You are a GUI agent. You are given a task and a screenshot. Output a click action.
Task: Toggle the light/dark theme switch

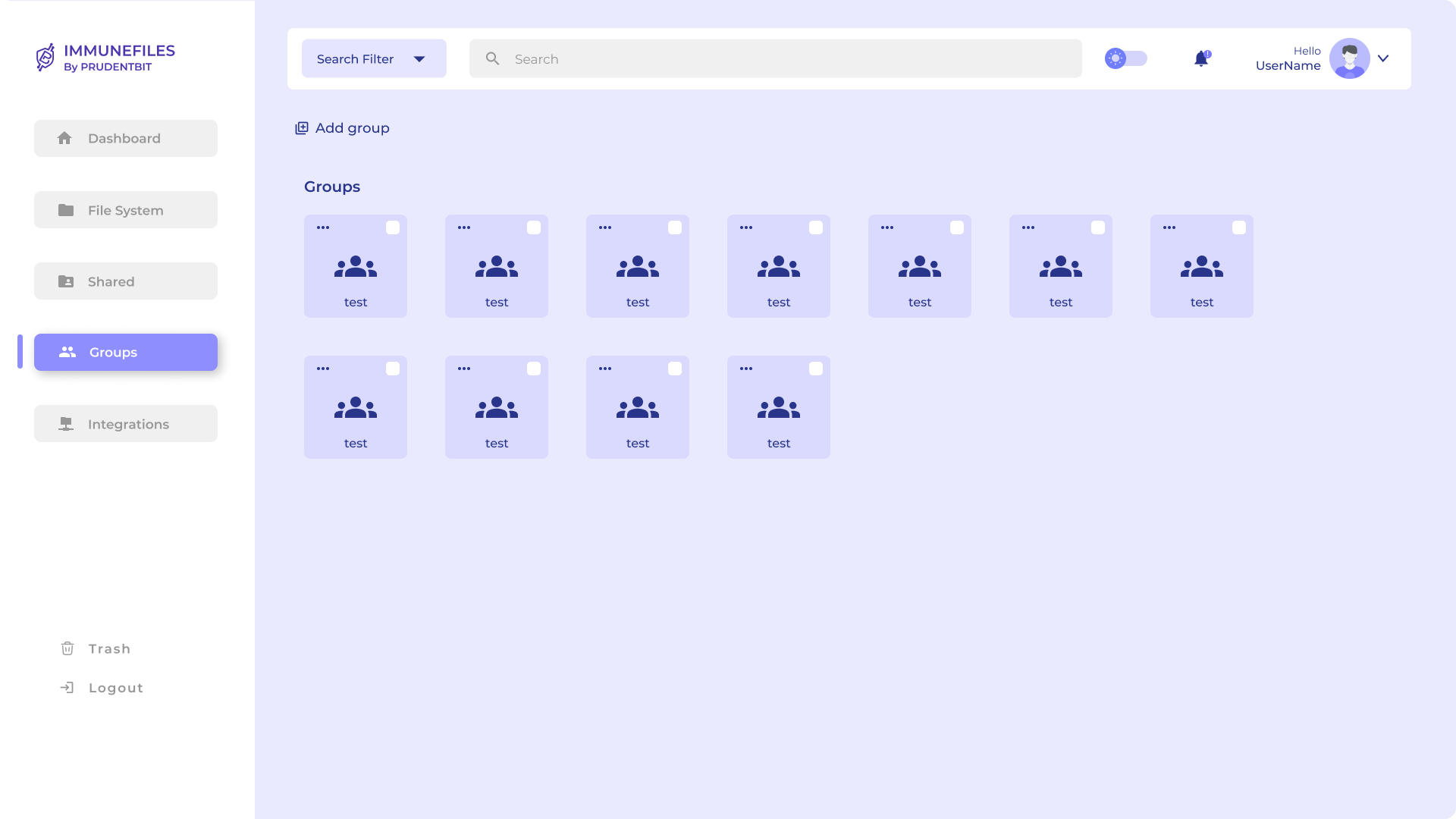click(1125, 58)
